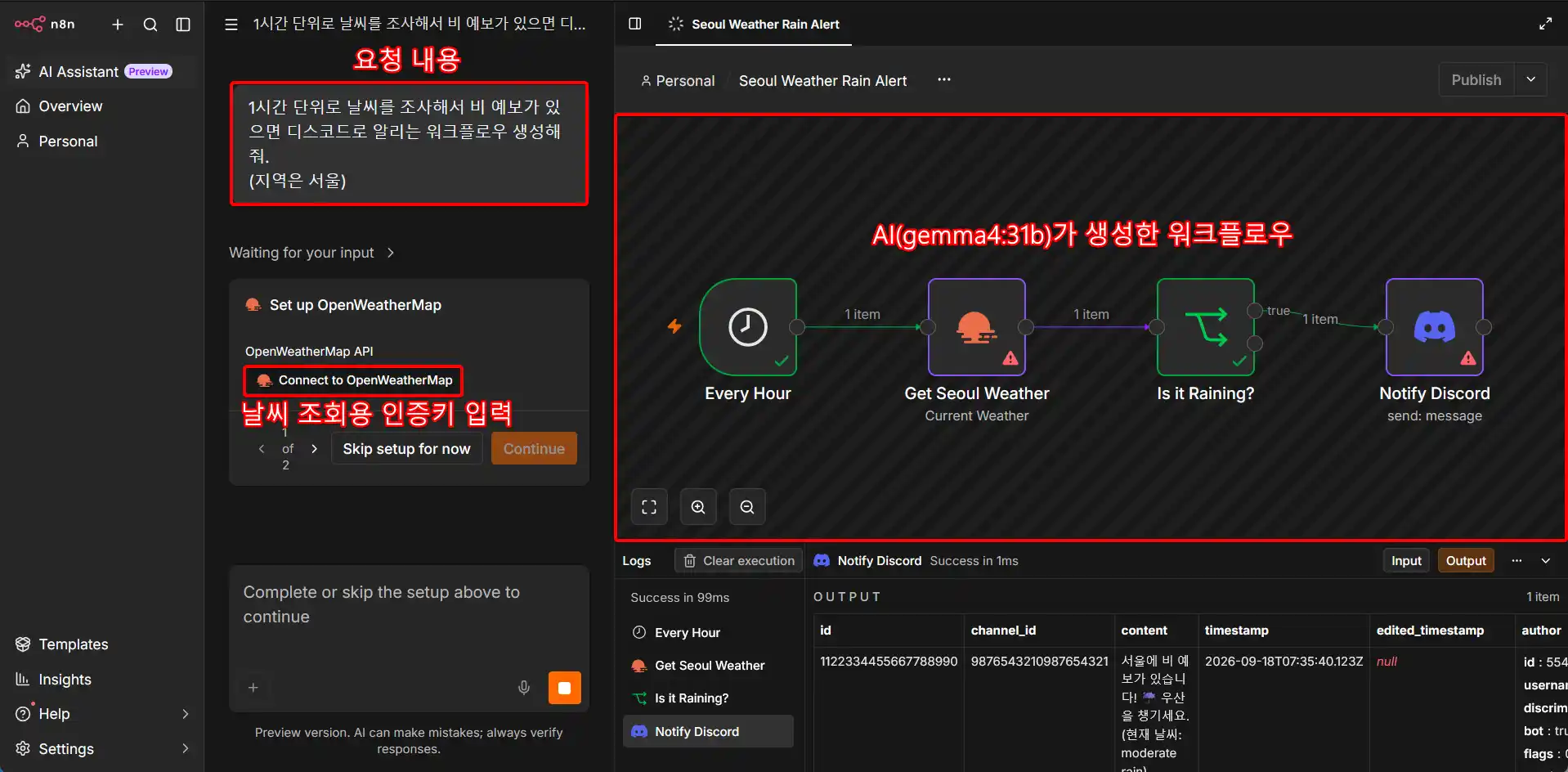Click the Logs panel title
1568x772 pixels.
point(637,561)
